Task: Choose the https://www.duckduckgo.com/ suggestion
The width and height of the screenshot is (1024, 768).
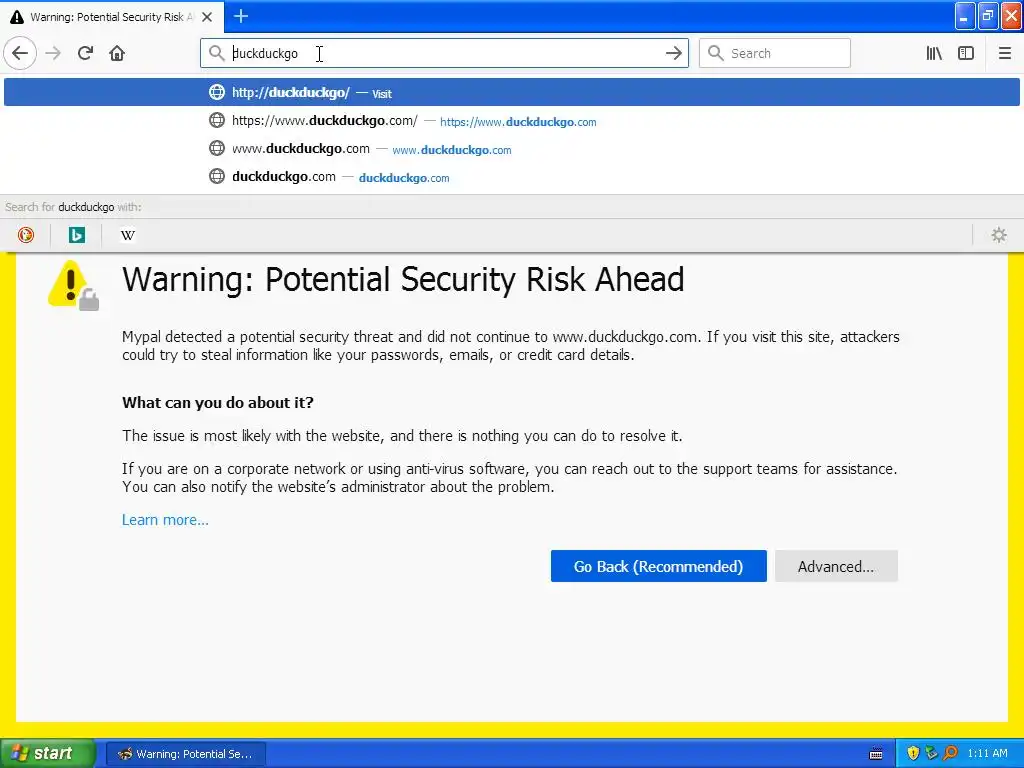Action: (x=512, y=121)
